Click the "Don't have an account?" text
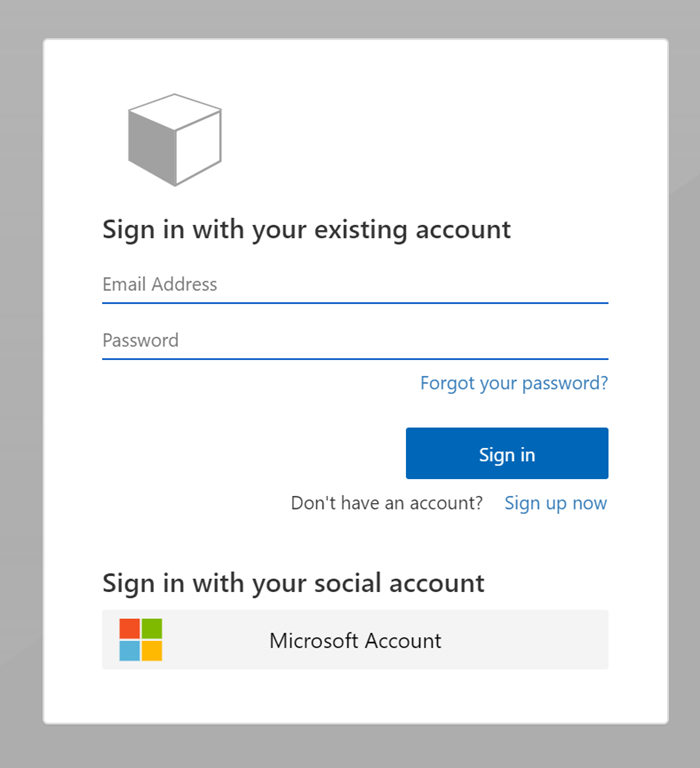The width and height of the screenshot is (700, 768). coord(387,503)
